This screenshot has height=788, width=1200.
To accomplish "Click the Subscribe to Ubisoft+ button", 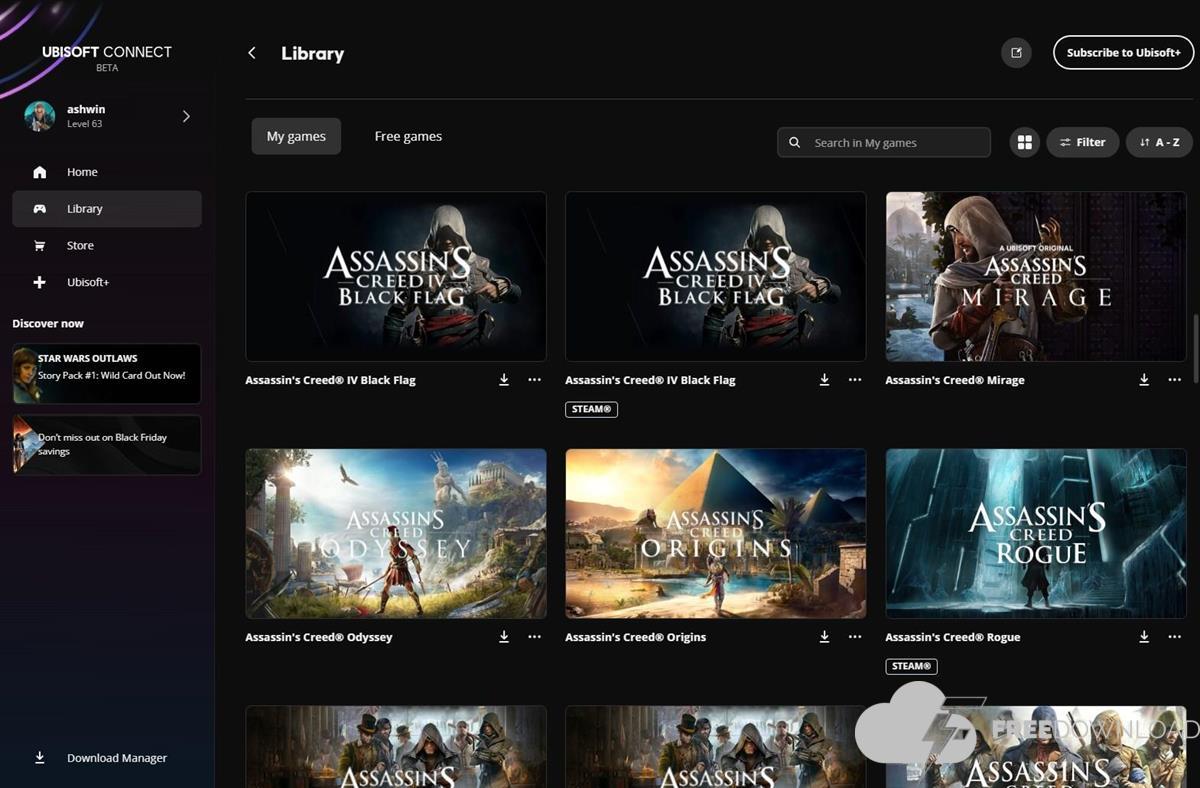I will 1123,53.
